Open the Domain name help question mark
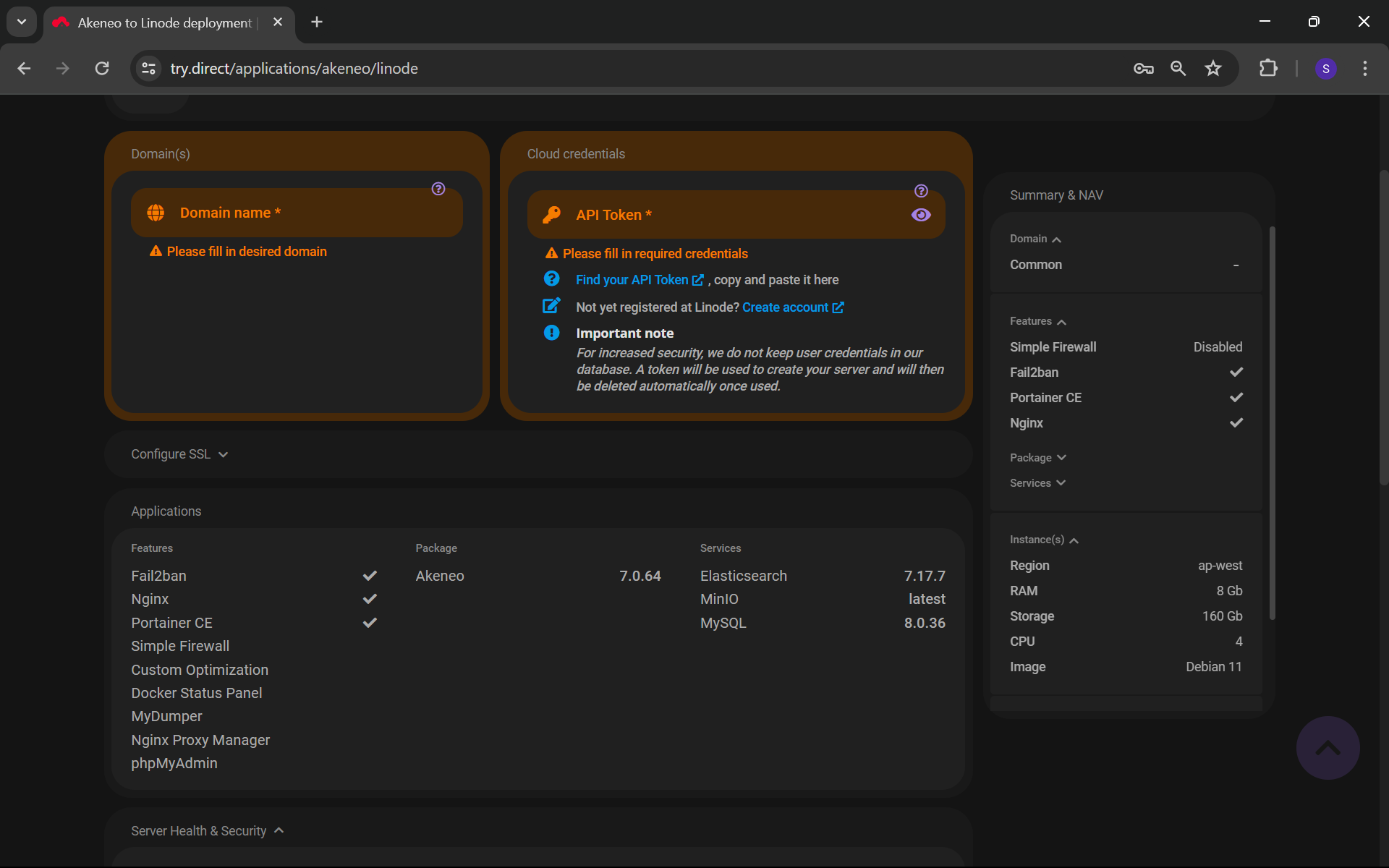The width and height of the screenshot is (1389, 868). coord(438,189)
